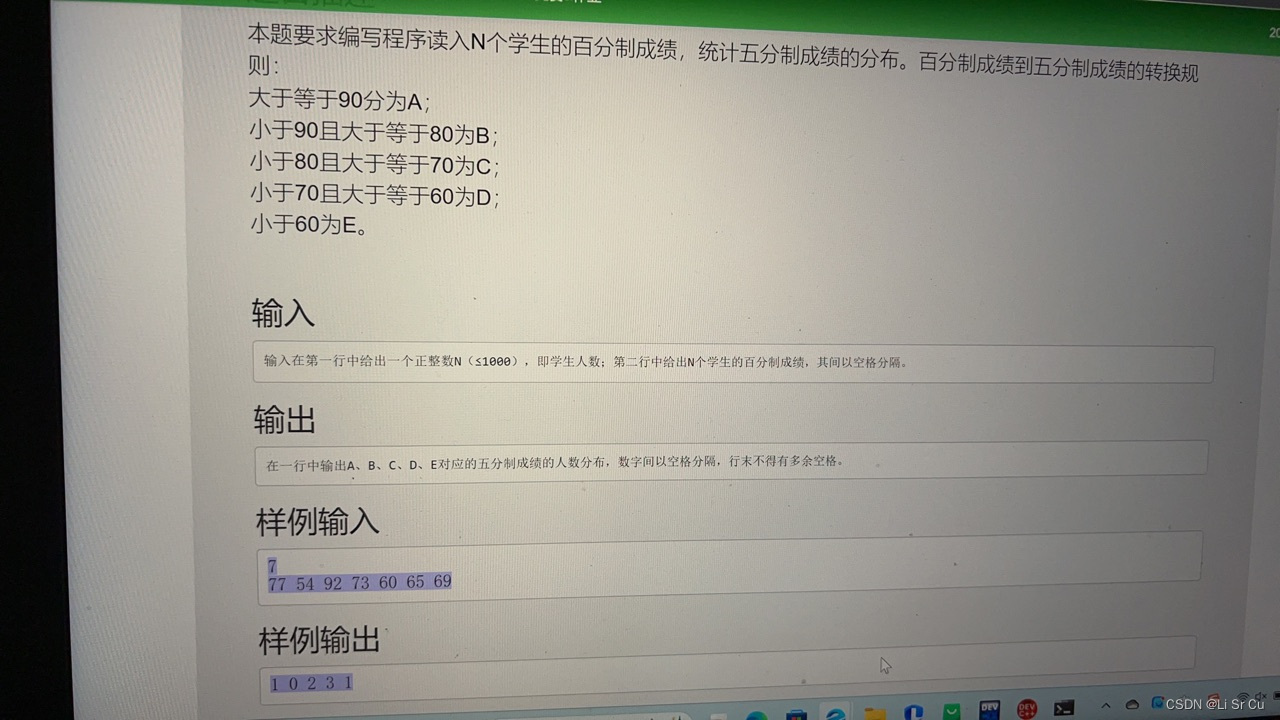
Task: Click the problem statement first line
Action: (723, 53)
